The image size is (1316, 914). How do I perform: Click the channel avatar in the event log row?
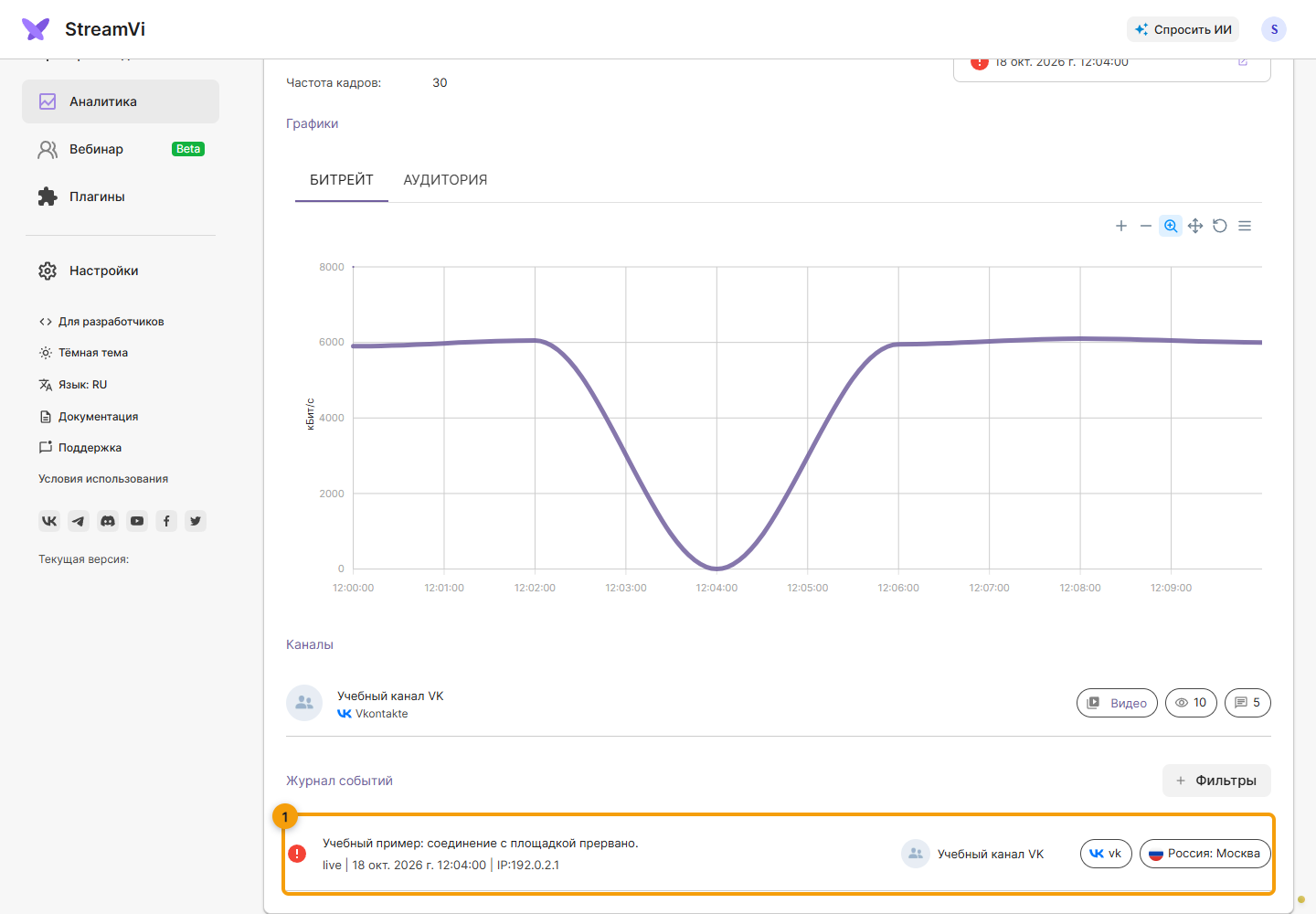pyautogui.click(x=915, y=854)
